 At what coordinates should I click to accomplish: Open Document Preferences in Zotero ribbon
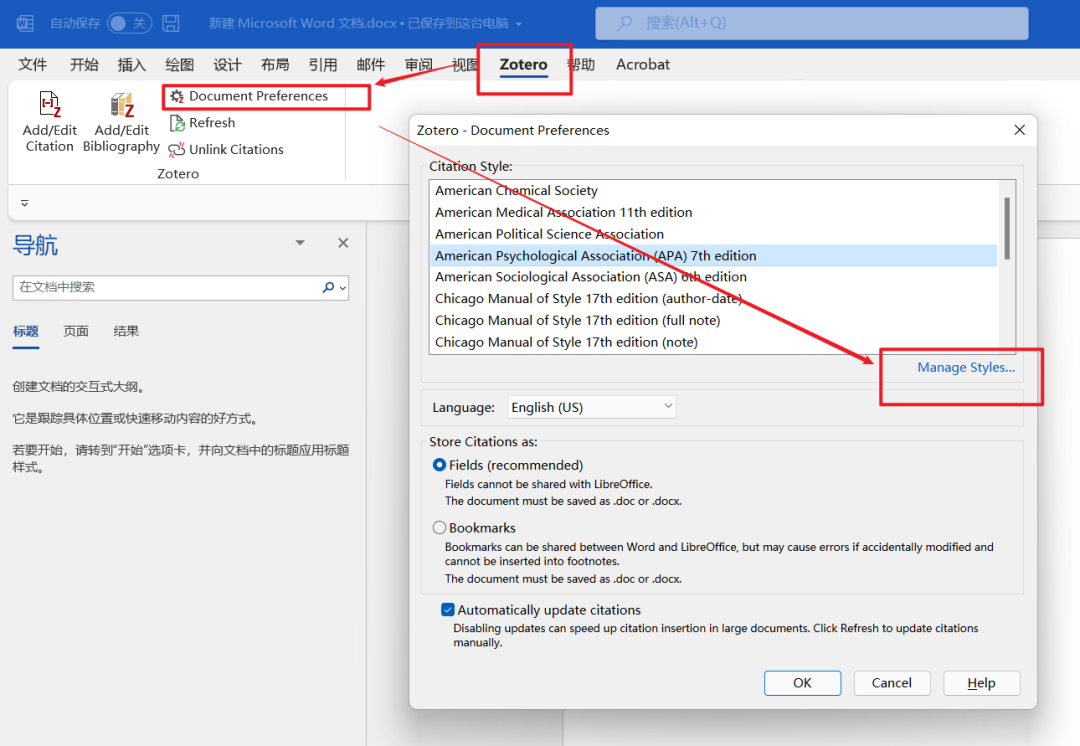coord(249,96)
